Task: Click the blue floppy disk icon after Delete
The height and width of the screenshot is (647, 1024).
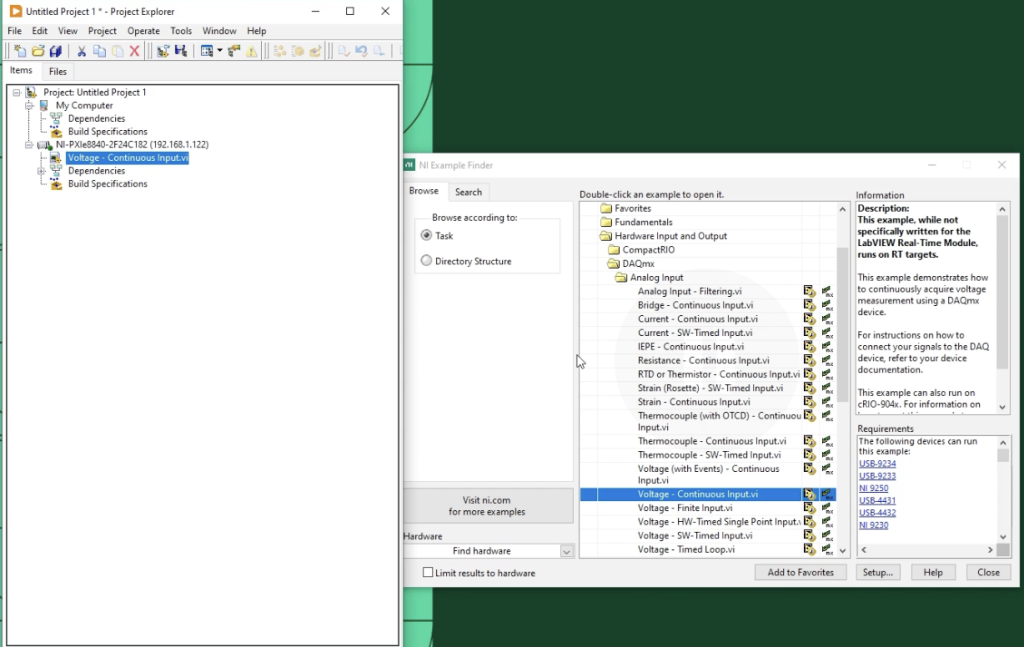Action: [181, 51]
